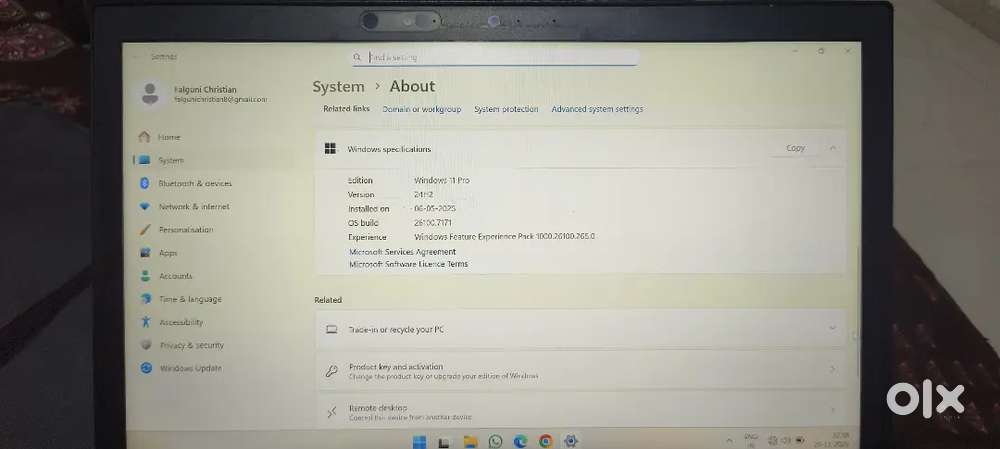Click the Windows Start button
The width and height of the screenshot is (1000, 449).
tap(419, 441)
